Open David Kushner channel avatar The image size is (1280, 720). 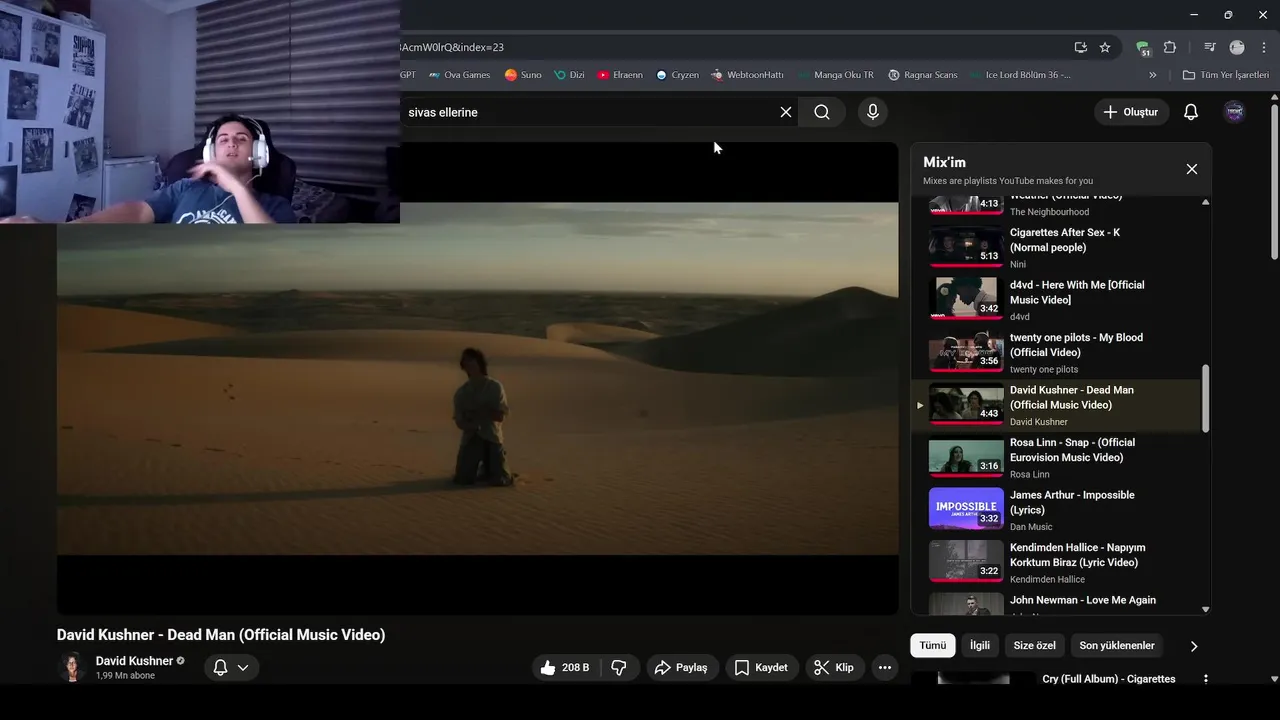coord(72,667)
